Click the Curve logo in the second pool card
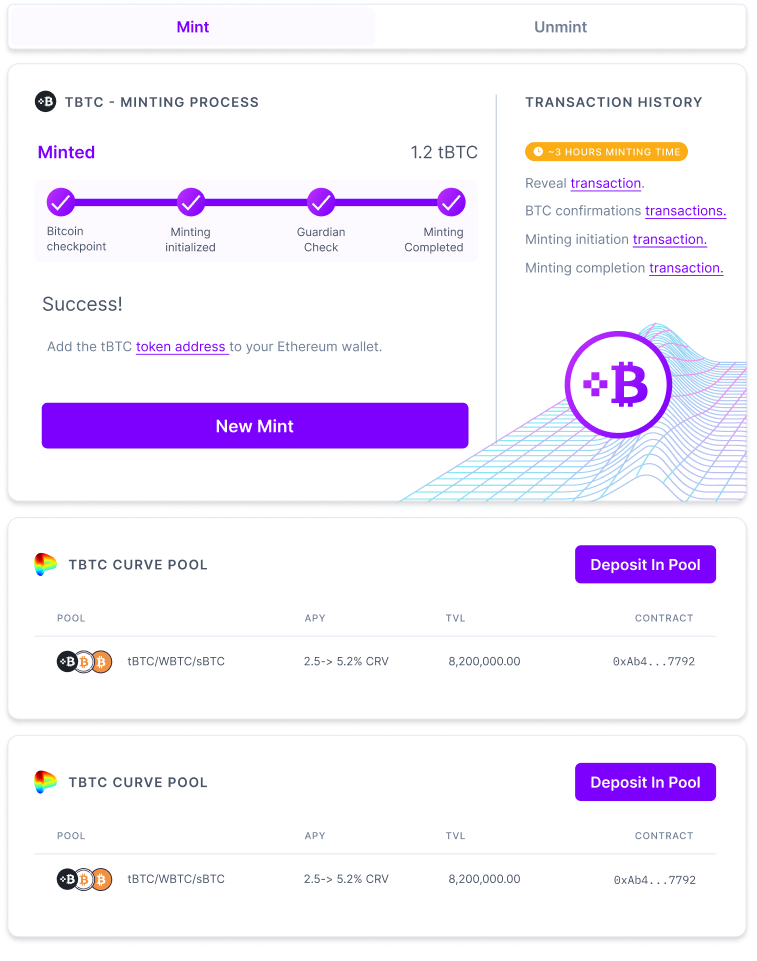This screenshot has height=961, width=757. click(x=43, y=782)
